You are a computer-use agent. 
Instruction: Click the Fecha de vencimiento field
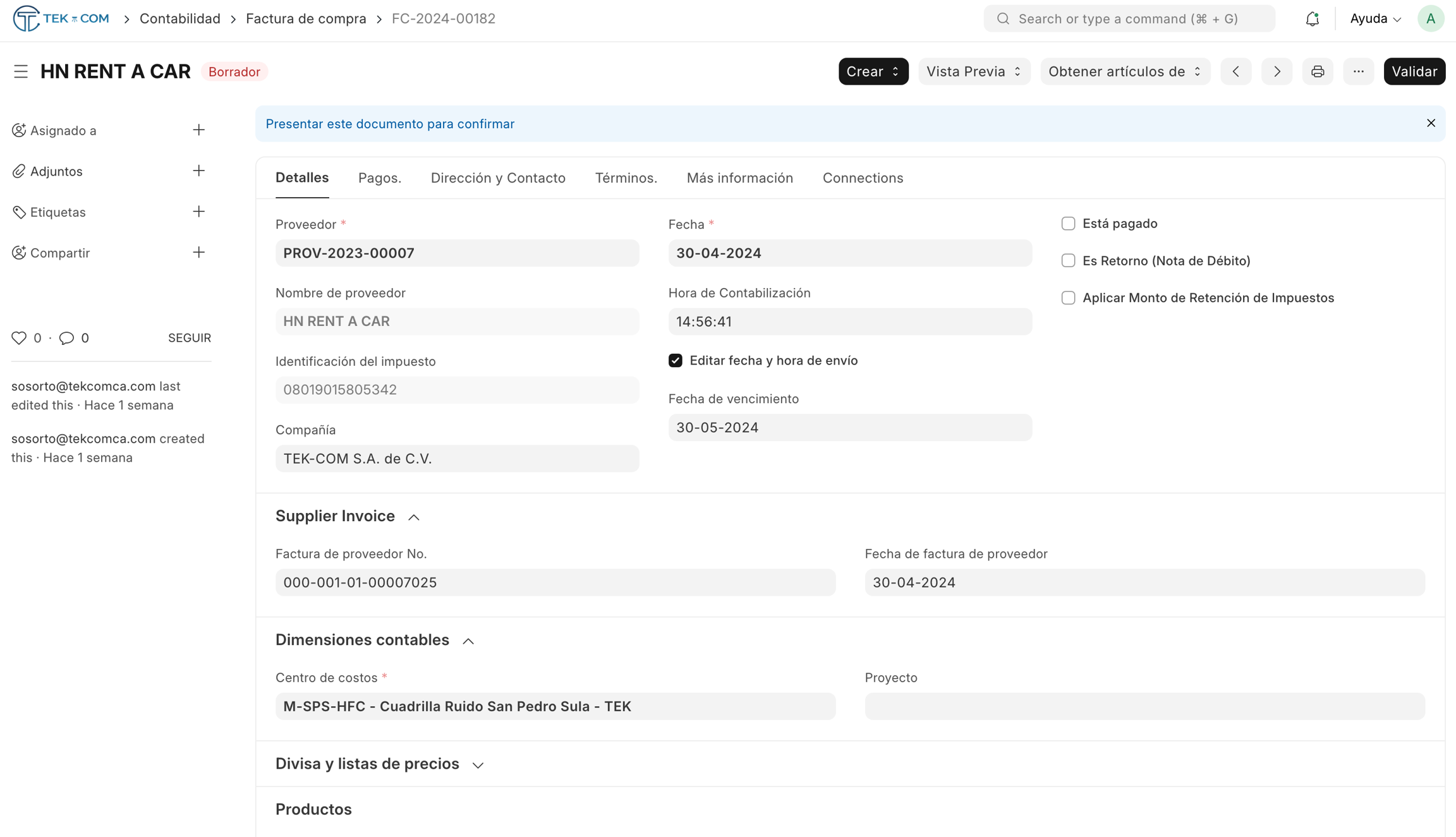(849, 428)
